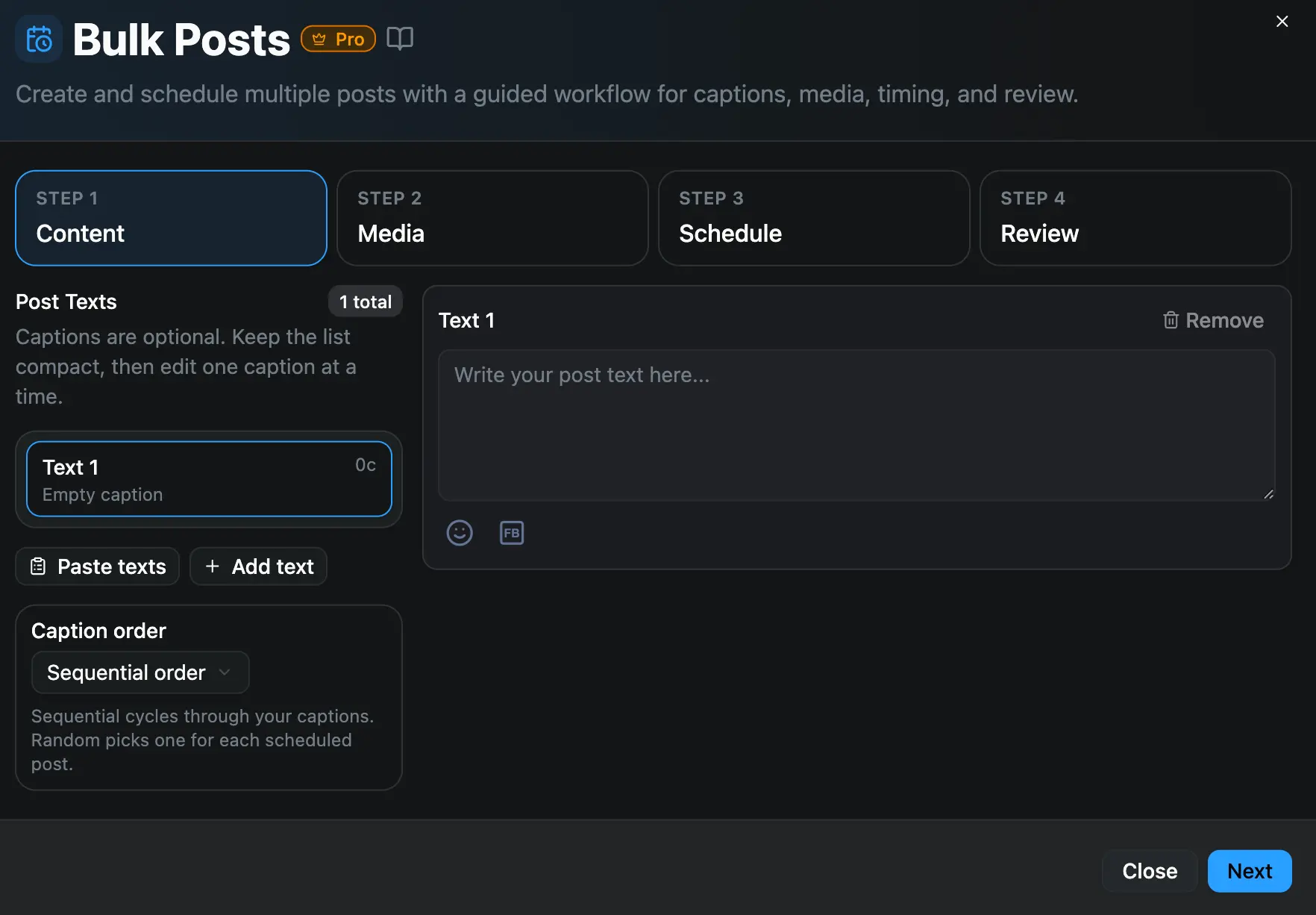
Task: Click the Close button
Action: 1149,871
